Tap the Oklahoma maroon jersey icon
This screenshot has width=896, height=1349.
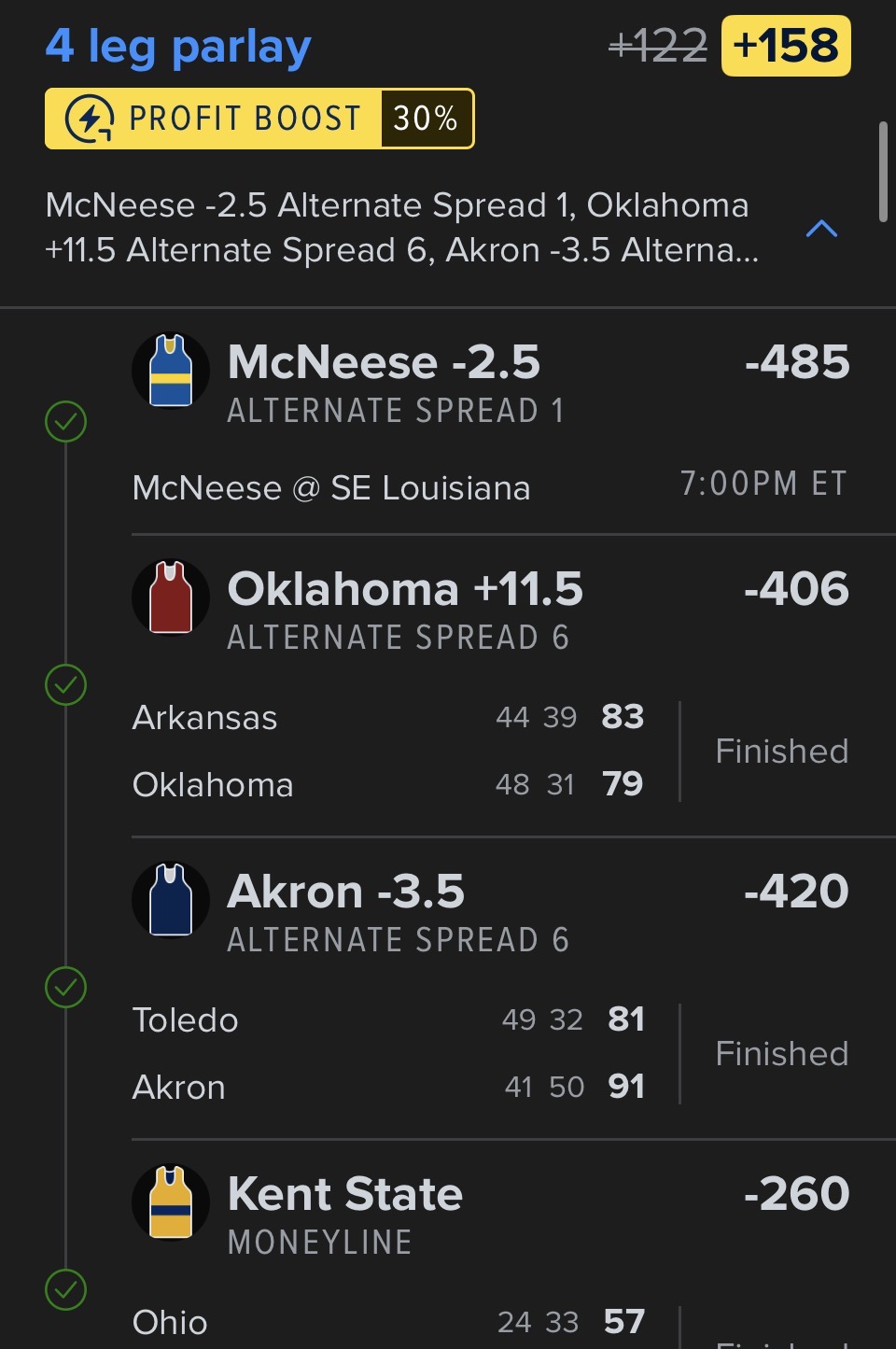[x=171, y=597]
